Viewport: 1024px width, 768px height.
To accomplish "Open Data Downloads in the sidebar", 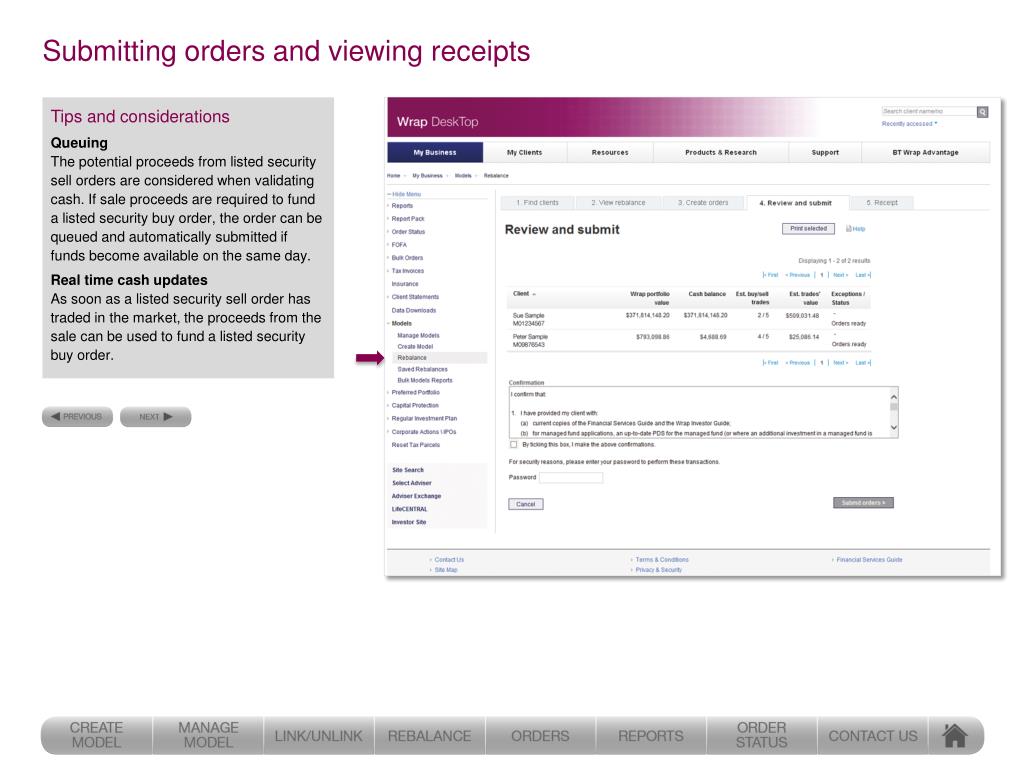I will pyautogui.click(x=413, y=311).
